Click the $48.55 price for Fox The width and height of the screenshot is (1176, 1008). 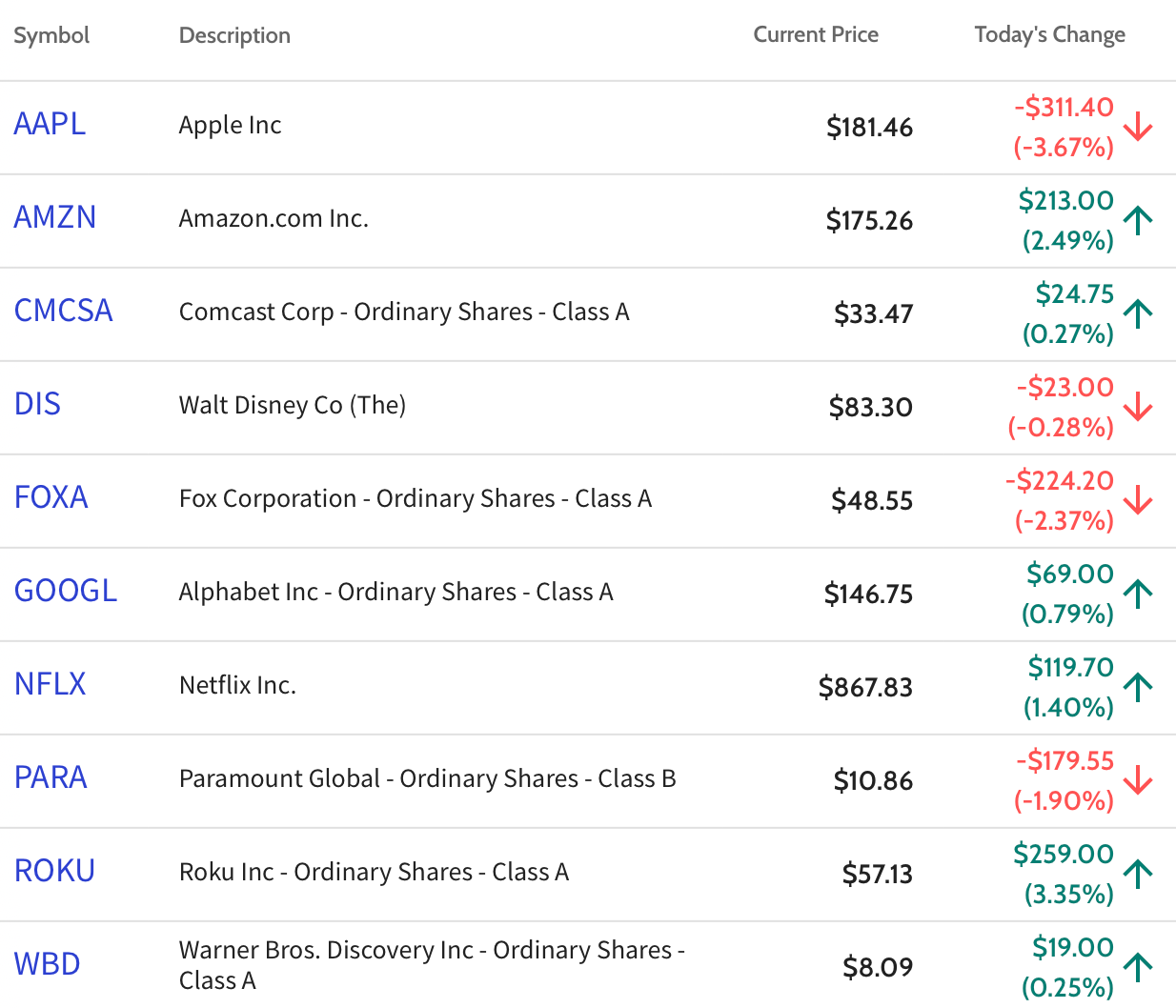872,501
